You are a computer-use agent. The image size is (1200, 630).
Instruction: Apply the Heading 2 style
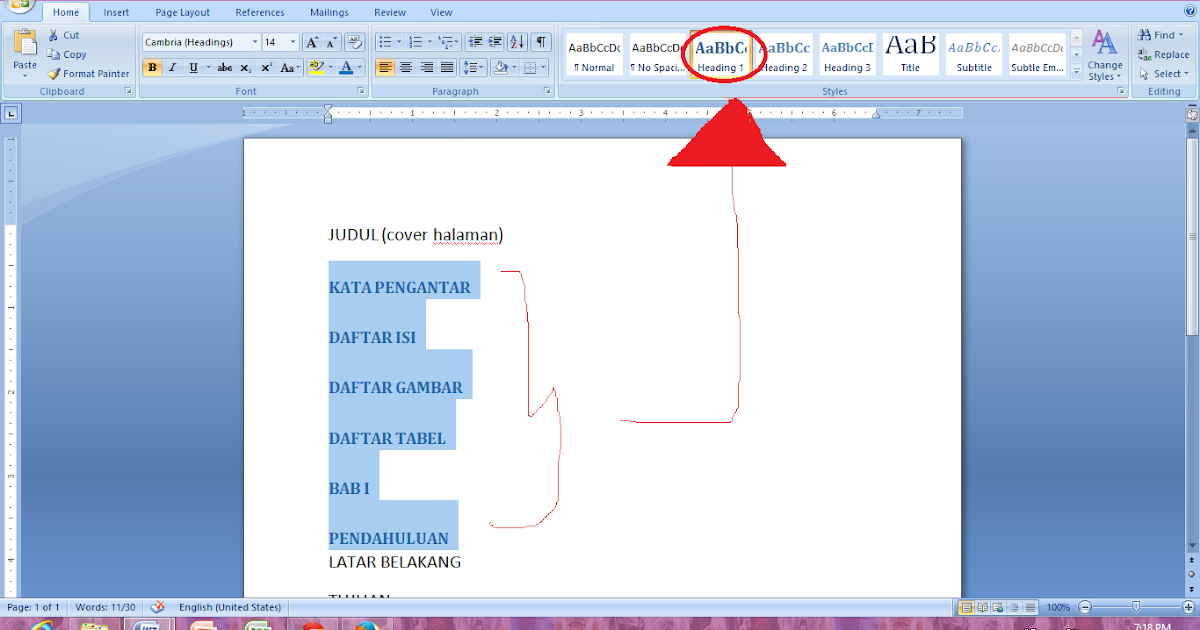tap(785, 55)
